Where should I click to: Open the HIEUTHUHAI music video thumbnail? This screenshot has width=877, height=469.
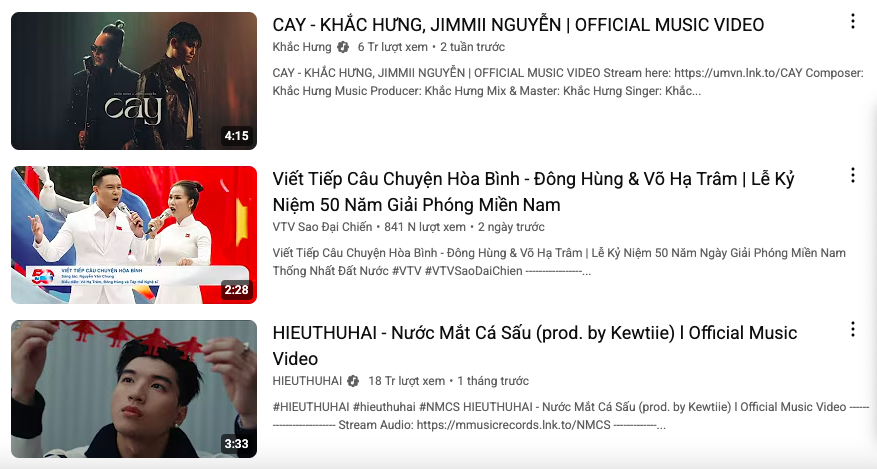(134, 389)
